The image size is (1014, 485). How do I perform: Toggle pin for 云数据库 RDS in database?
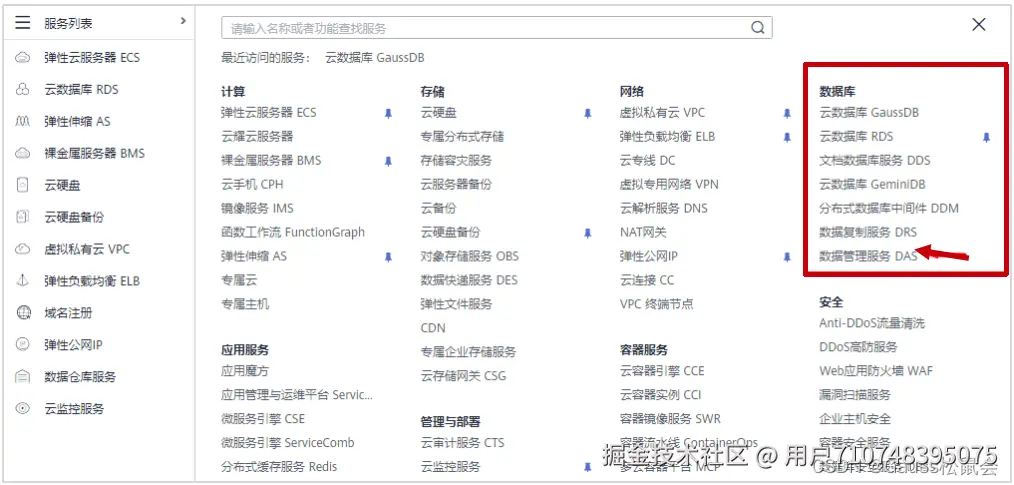pyautogui.click(x=986, y=137)
